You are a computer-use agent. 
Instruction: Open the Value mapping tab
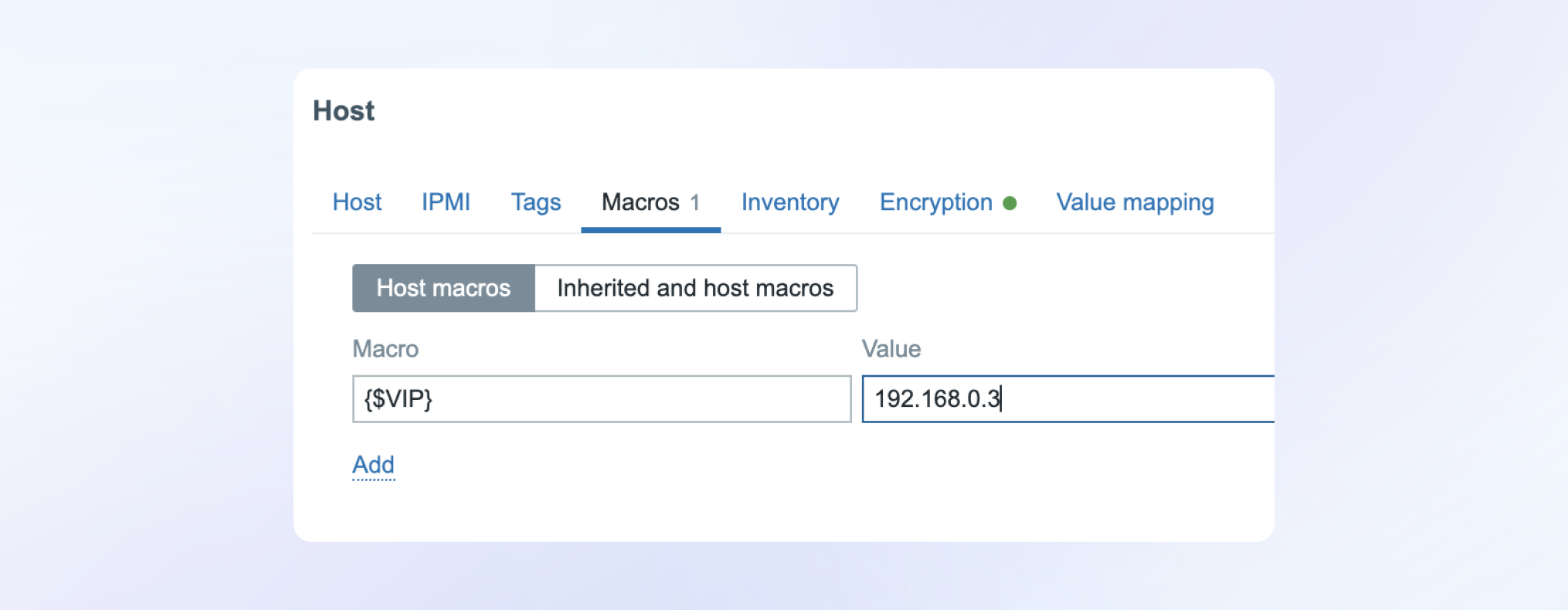[x=1135, y=202]
